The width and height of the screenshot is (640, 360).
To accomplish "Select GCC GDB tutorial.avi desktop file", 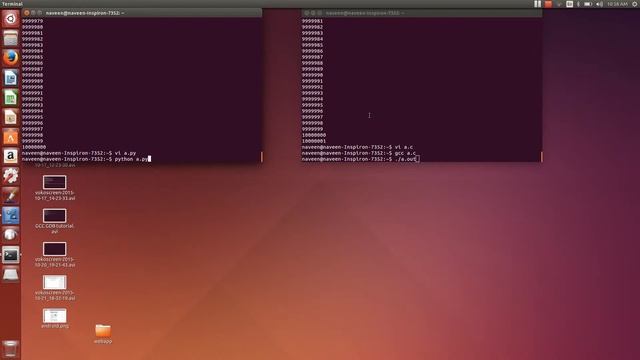I will (x=55, y=221).
